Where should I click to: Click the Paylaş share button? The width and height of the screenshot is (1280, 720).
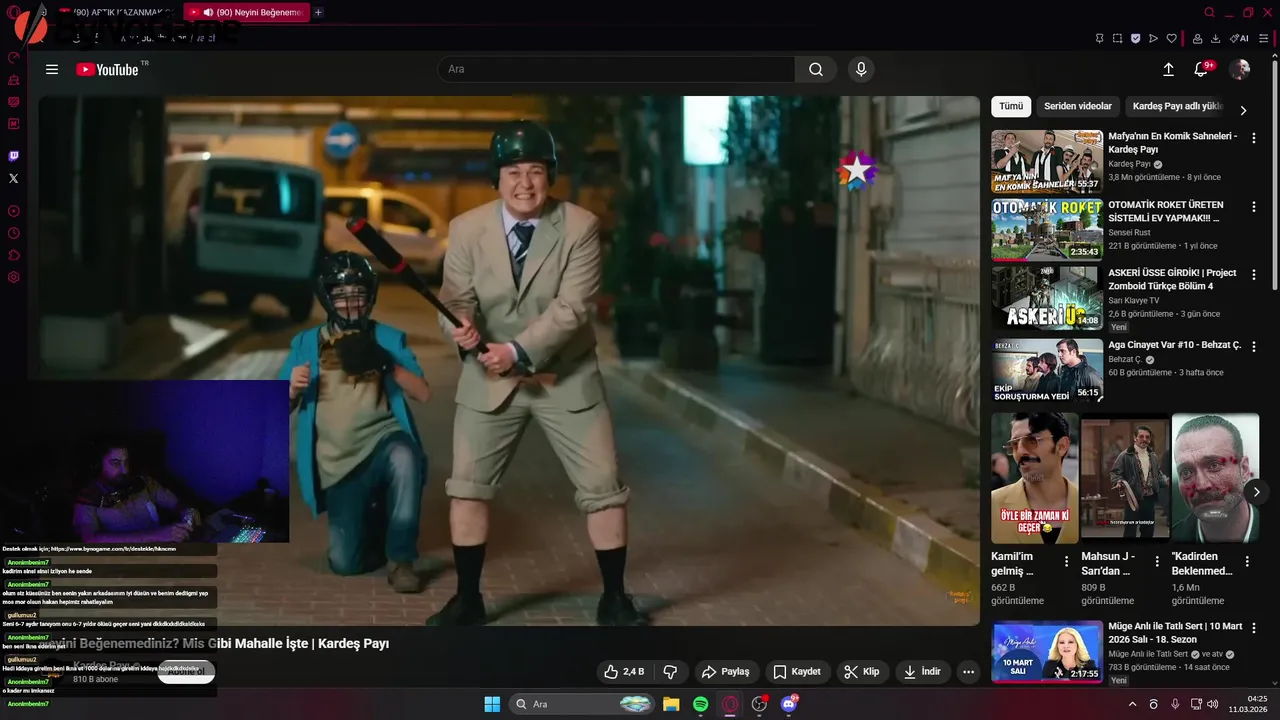tap(726, 672)
